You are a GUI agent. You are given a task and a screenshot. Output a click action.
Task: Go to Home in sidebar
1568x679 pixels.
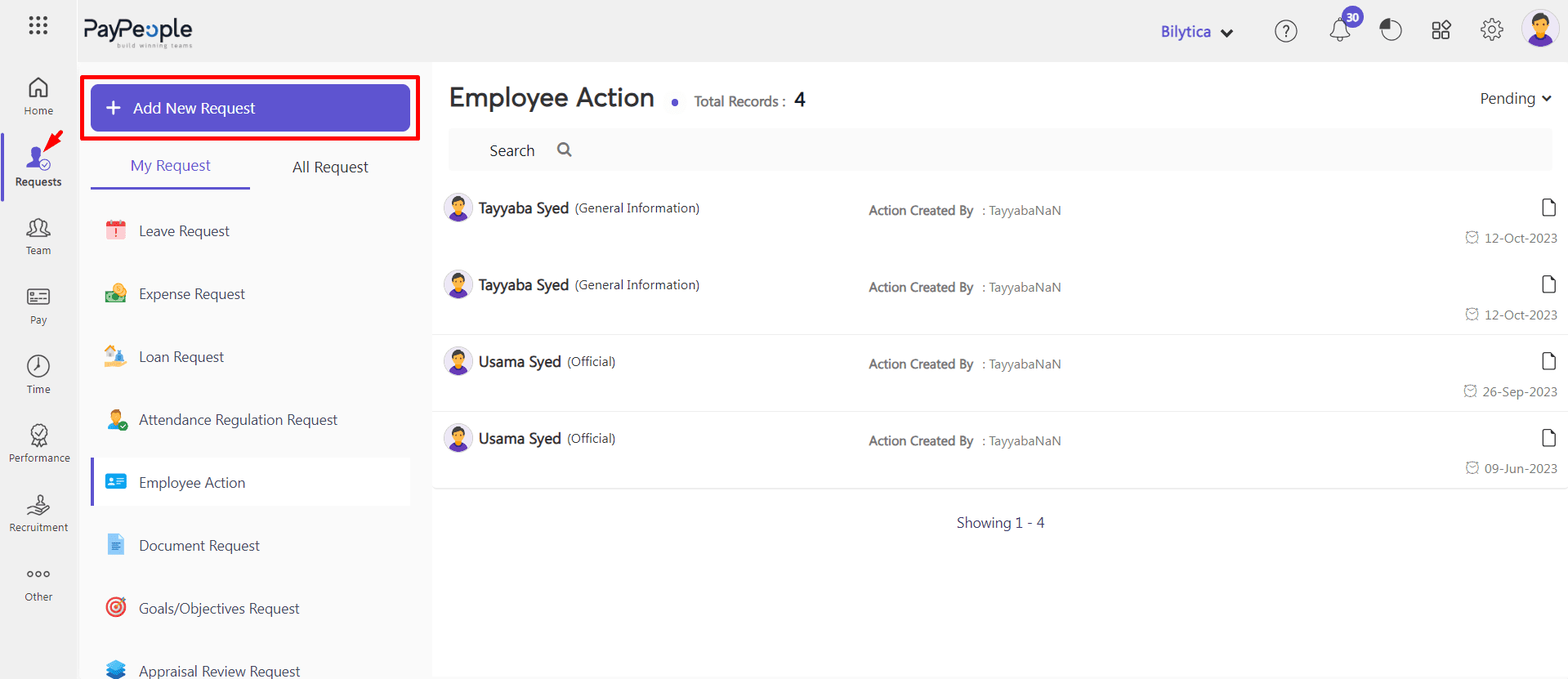[x=38, y=96]
